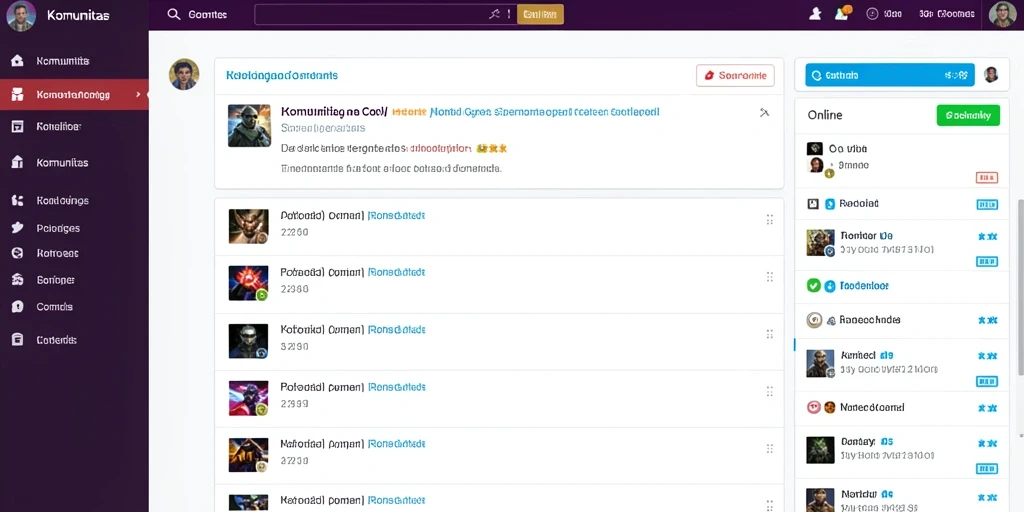Open the bird icon beside Polodges
Screen dimensions: 1024x512
pos(18,228)
